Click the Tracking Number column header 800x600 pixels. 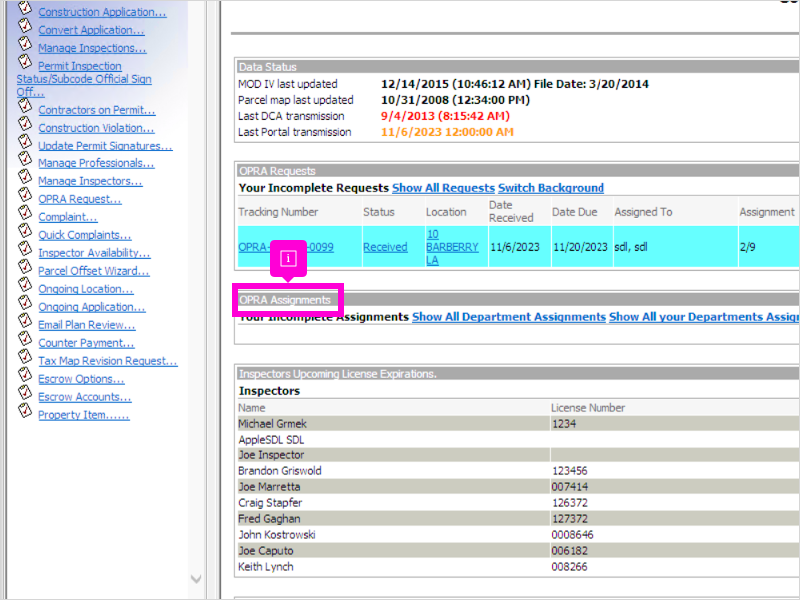tap(278, 212)
